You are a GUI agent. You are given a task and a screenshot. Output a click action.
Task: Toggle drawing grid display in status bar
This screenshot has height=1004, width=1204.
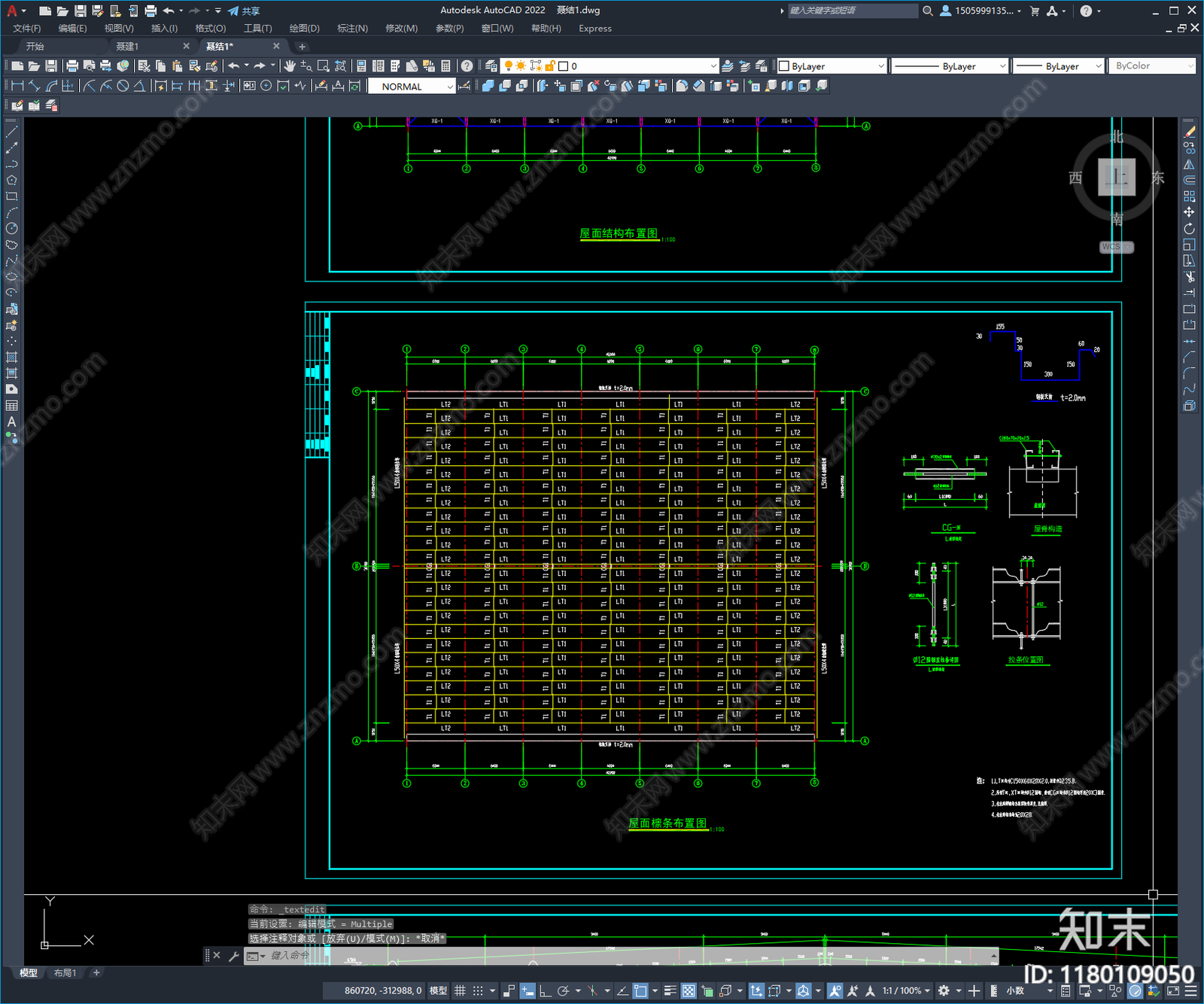[x=460, y=990]
